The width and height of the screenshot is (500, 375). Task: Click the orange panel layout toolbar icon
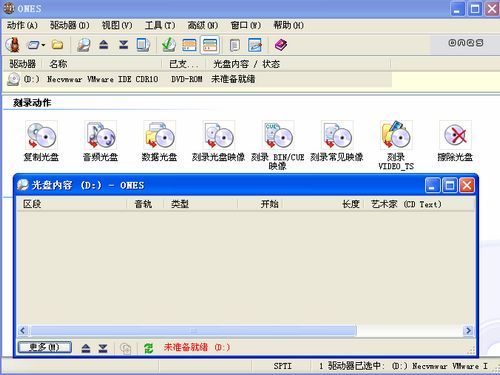pos(189,45)
